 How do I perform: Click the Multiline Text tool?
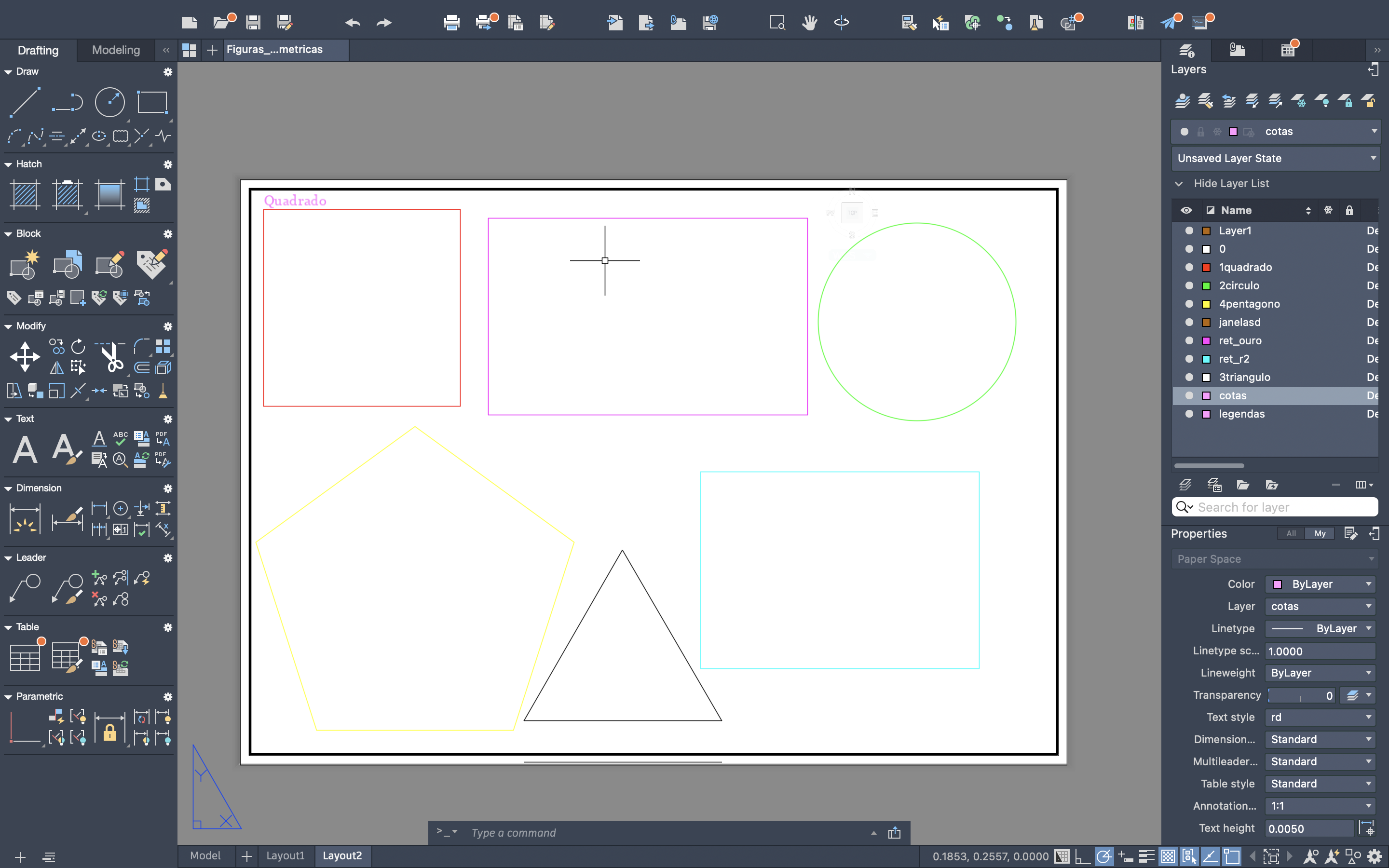click(25, 449)
